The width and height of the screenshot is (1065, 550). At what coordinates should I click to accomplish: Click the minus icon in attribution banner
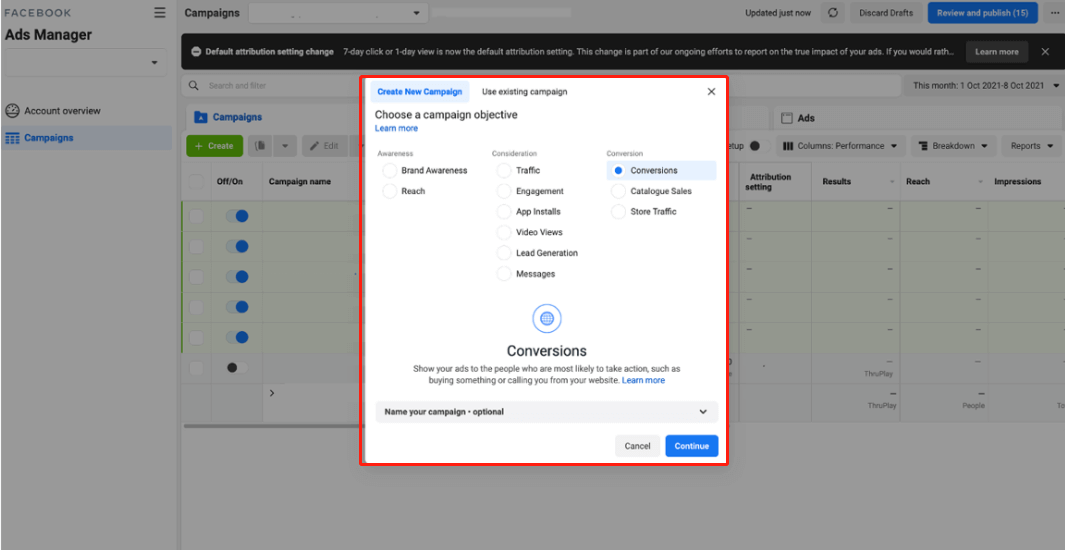coord(196,52)
